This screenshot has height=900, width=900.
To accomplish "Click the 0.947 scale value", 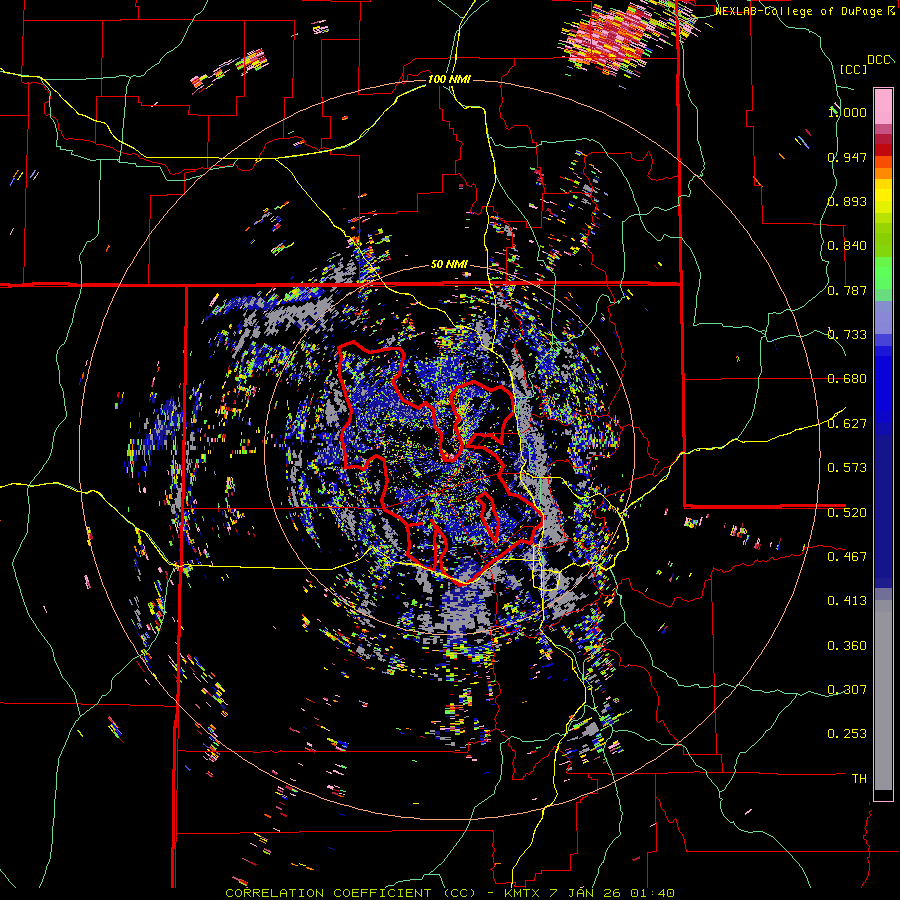I will pos(847,157).
